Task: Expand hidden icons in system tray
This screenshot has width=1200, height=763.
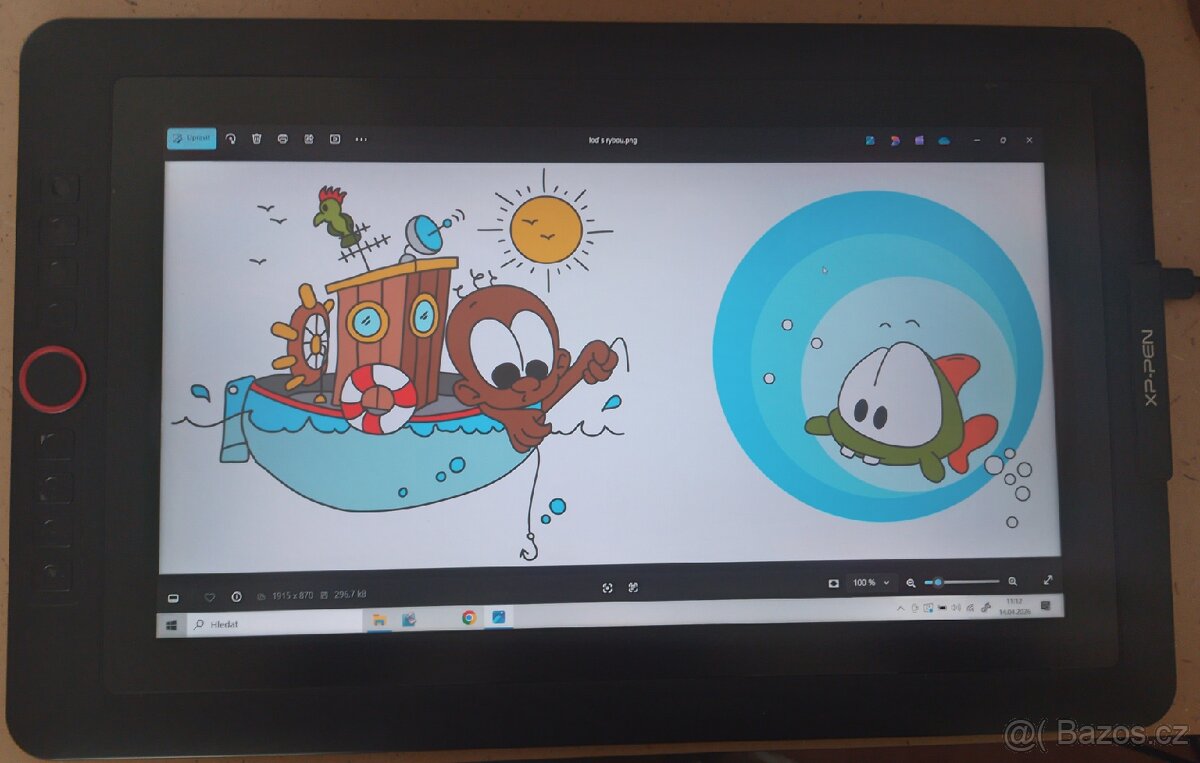Action: point(900,609)
